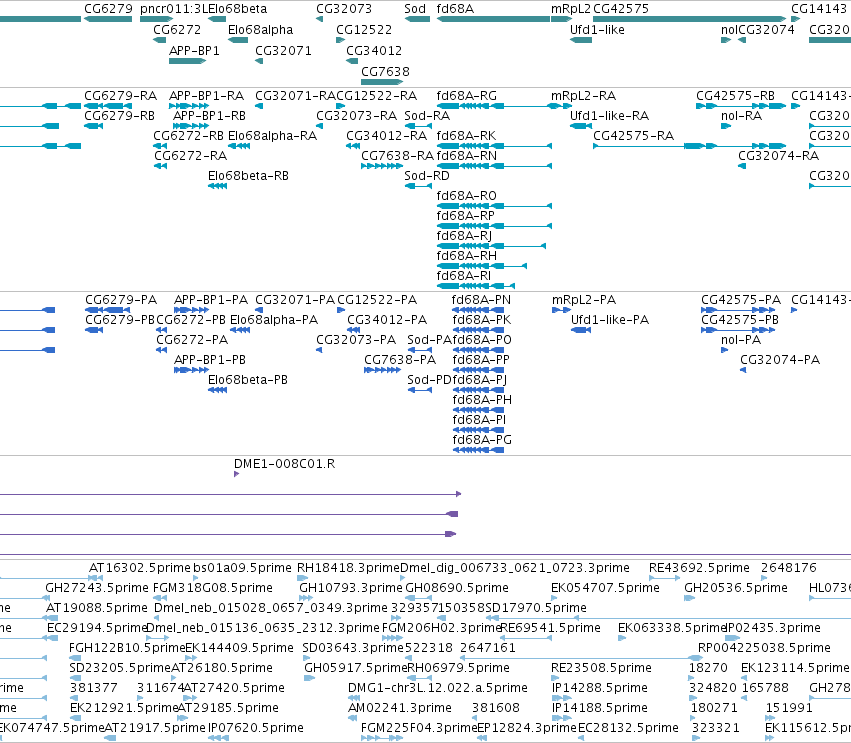This screenshot has width=851, height=743.
Task: Select the CG42575-PB protein label
Action: tap(740, 320)
